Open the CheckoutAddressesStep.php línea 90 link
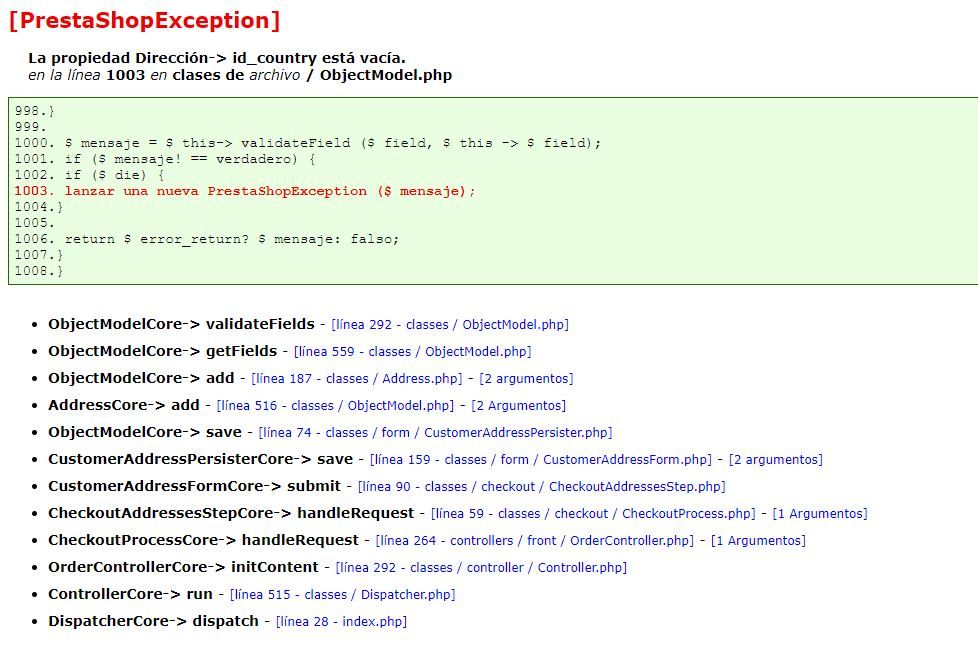This screenshot has width=978, height=665. click(x=541, y=487)
